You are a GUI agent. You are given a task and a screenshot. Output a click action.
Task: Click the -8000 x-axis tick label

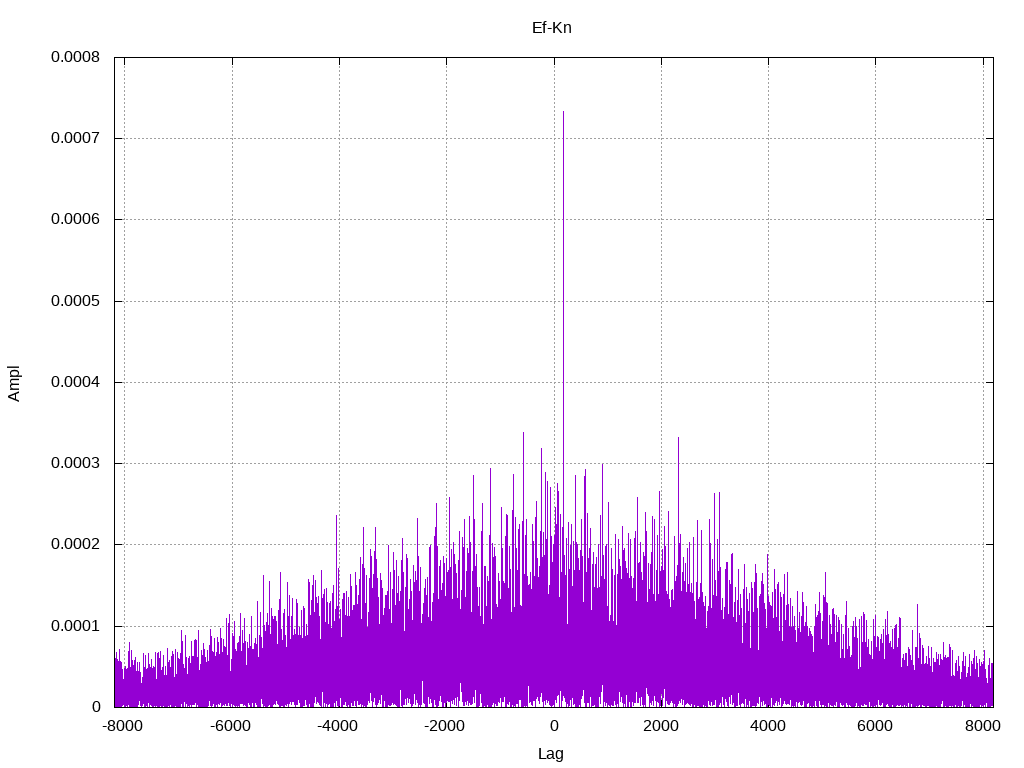(x=123, y=726)
